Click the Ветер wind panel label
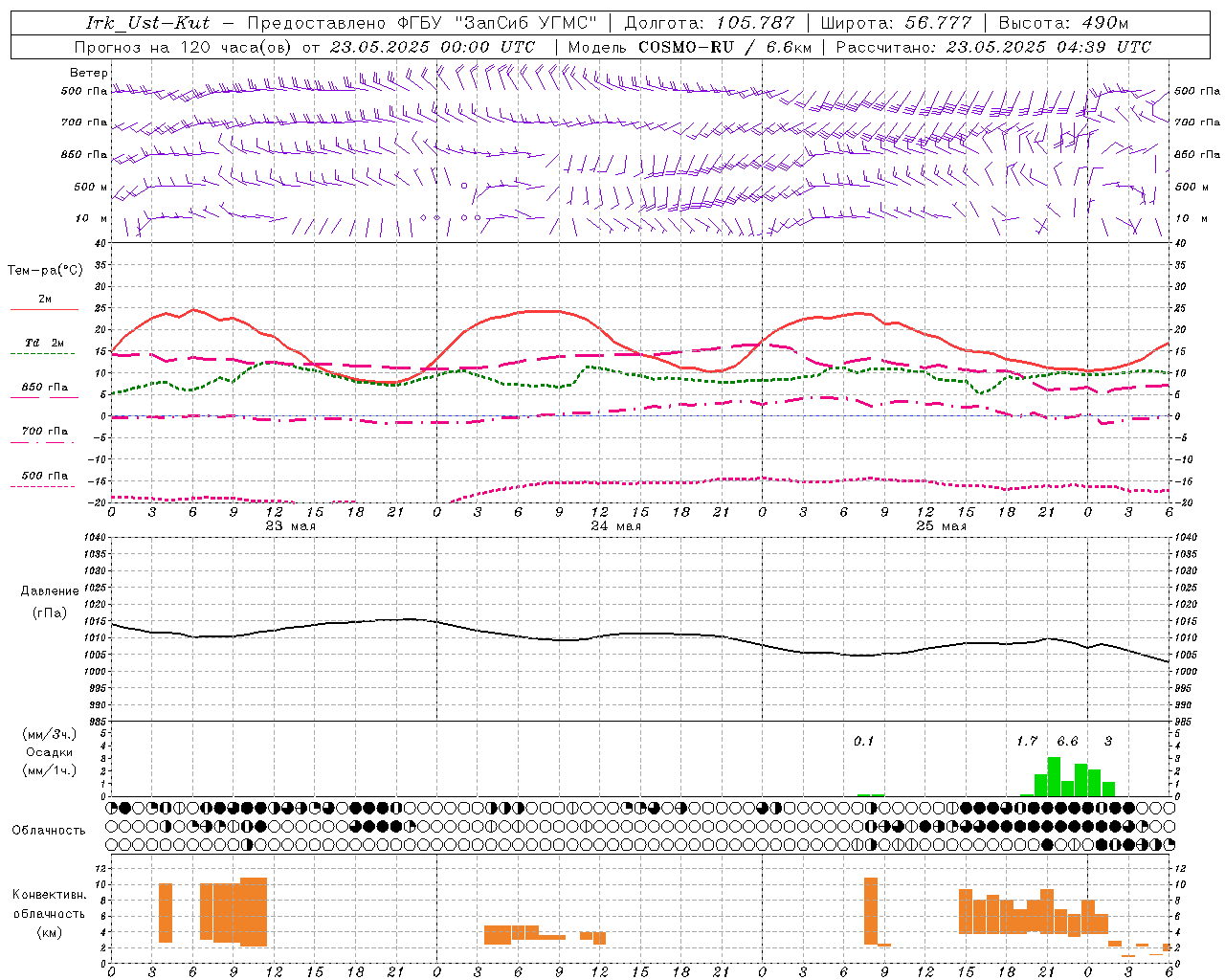The width and height of the screenshot is (1225, 980). pyautogui.click(x=88, y=73)
